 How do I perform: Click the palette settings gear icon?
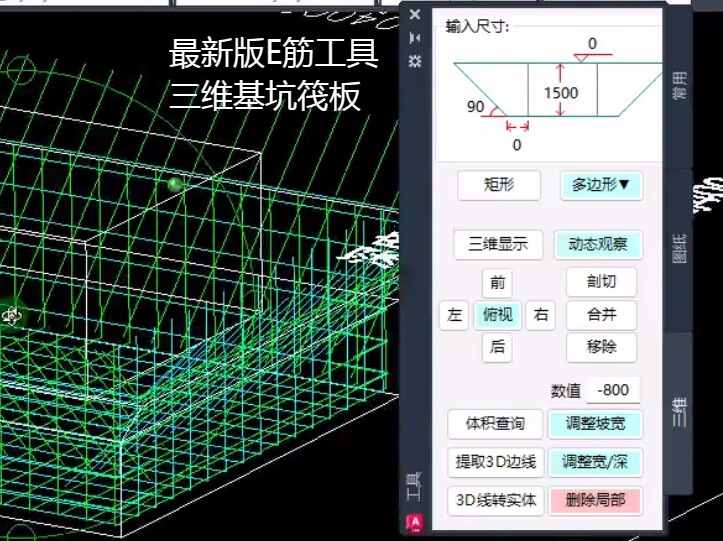point(416,61)
